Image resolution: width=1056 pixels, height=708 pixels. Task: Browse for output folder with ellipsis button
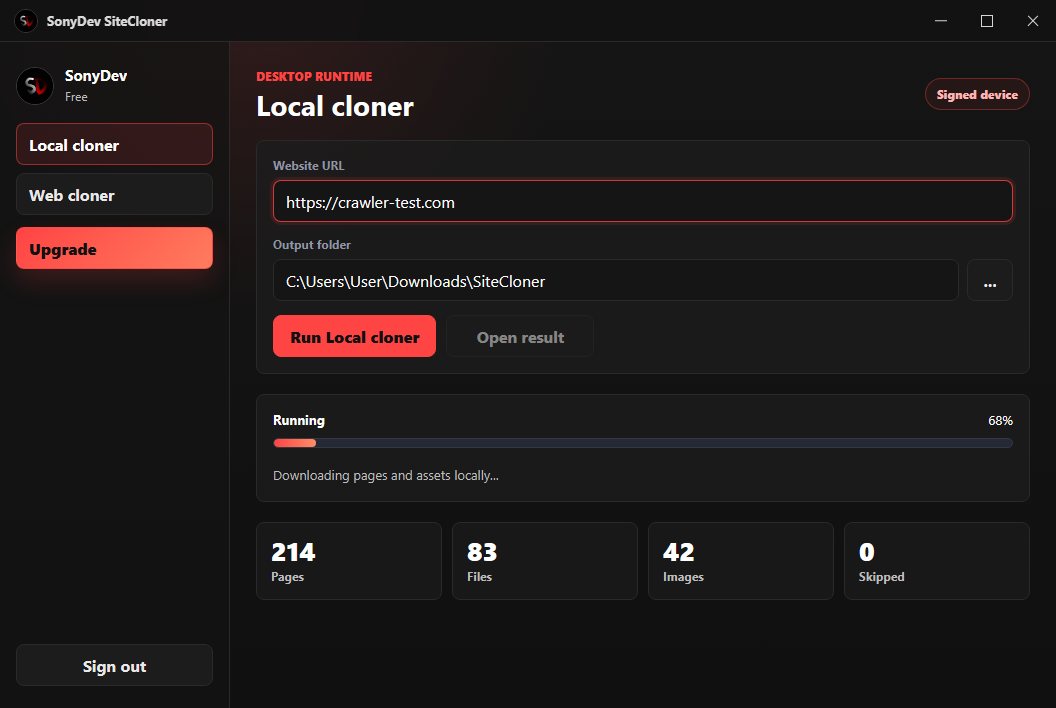tap(989, 280)
